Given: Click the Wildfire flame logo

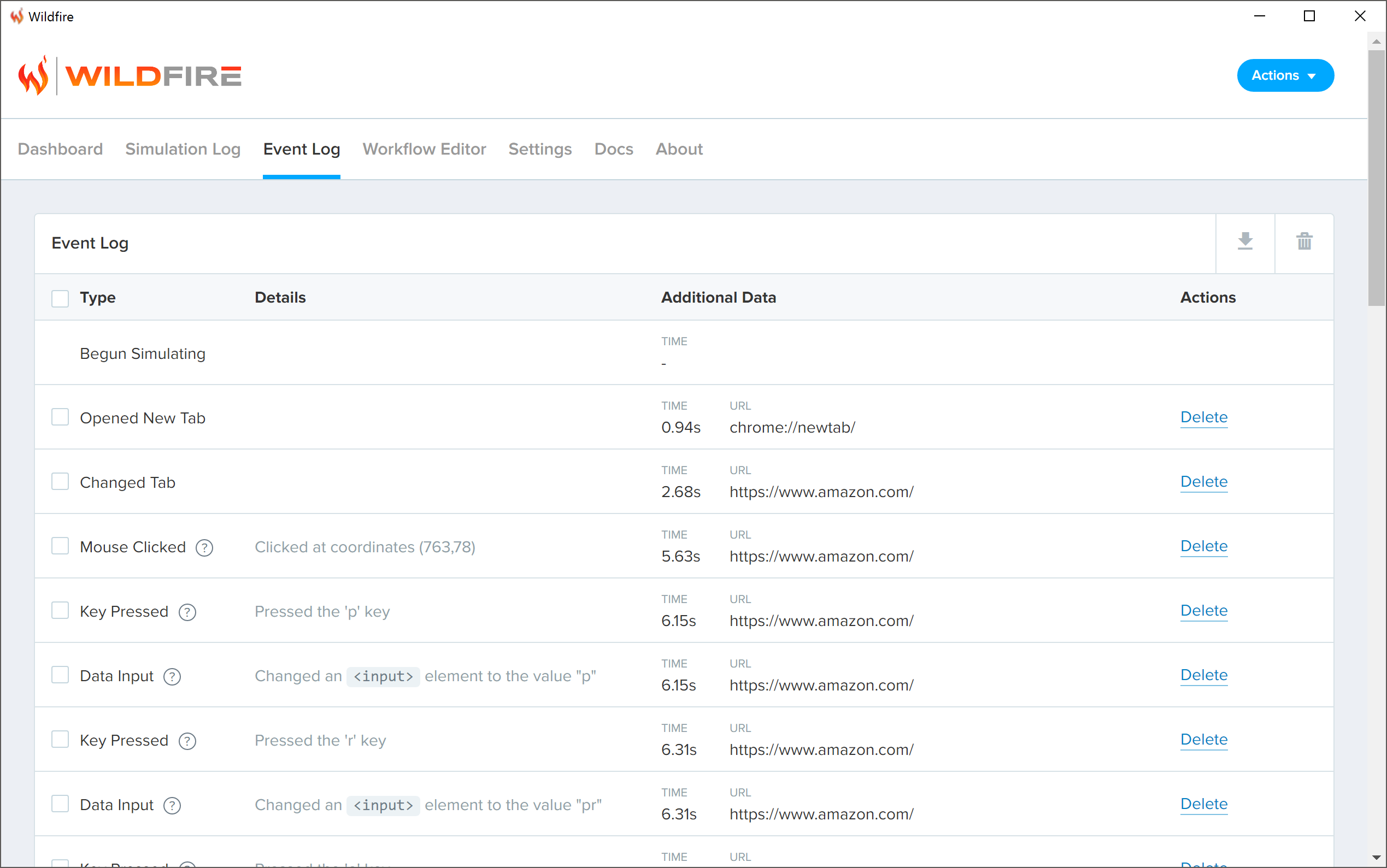Looking at the screenshot, I should click(x=33, y=76).
